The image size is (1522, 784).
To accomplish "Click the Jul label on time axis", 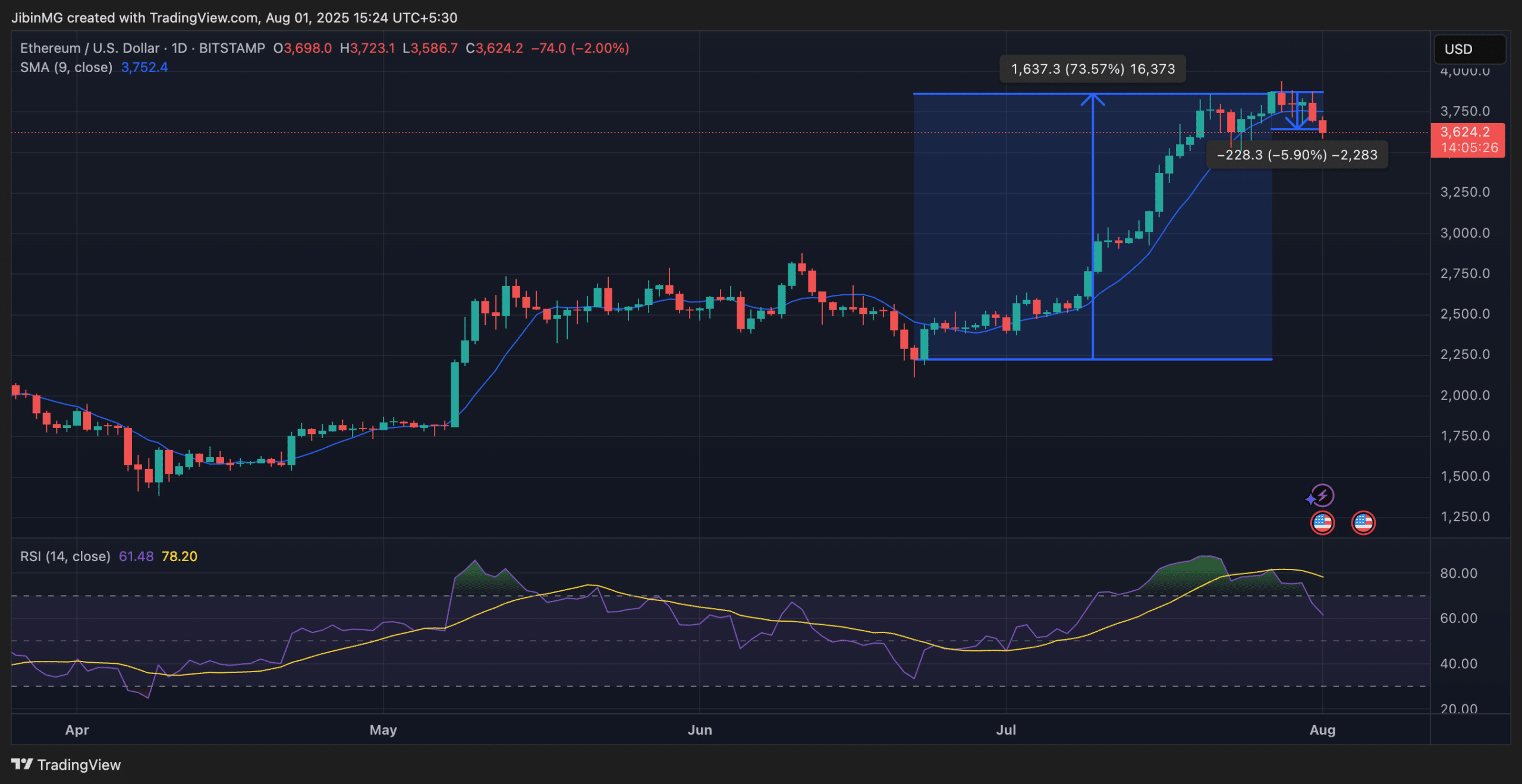I will point(1006,729).
